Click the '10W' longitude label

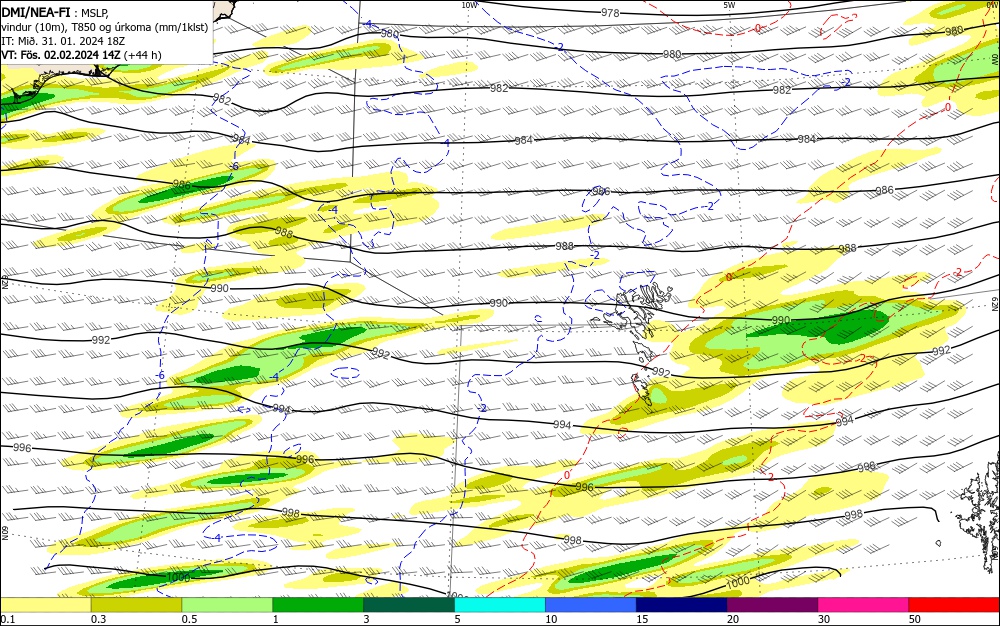[x=469, y=5]
